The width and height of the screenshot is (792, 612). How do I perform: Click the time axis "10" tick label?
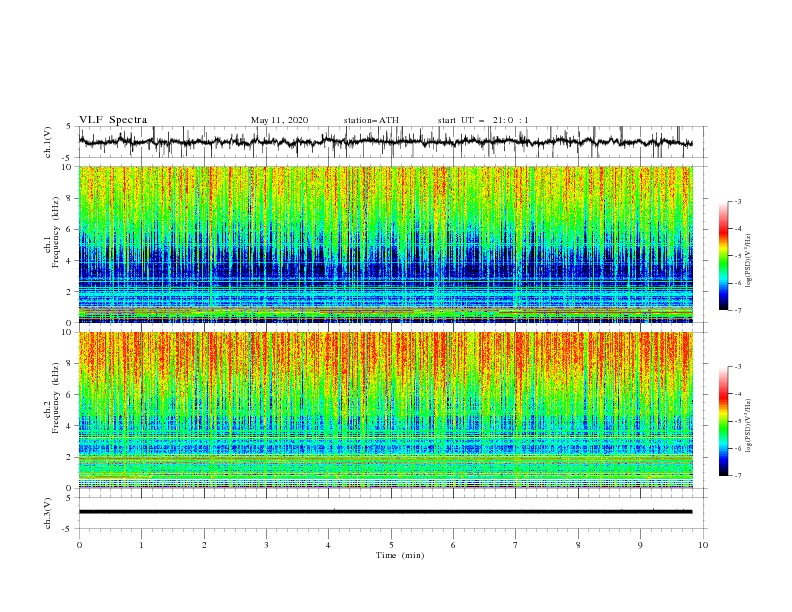click(x=703, y=545)
